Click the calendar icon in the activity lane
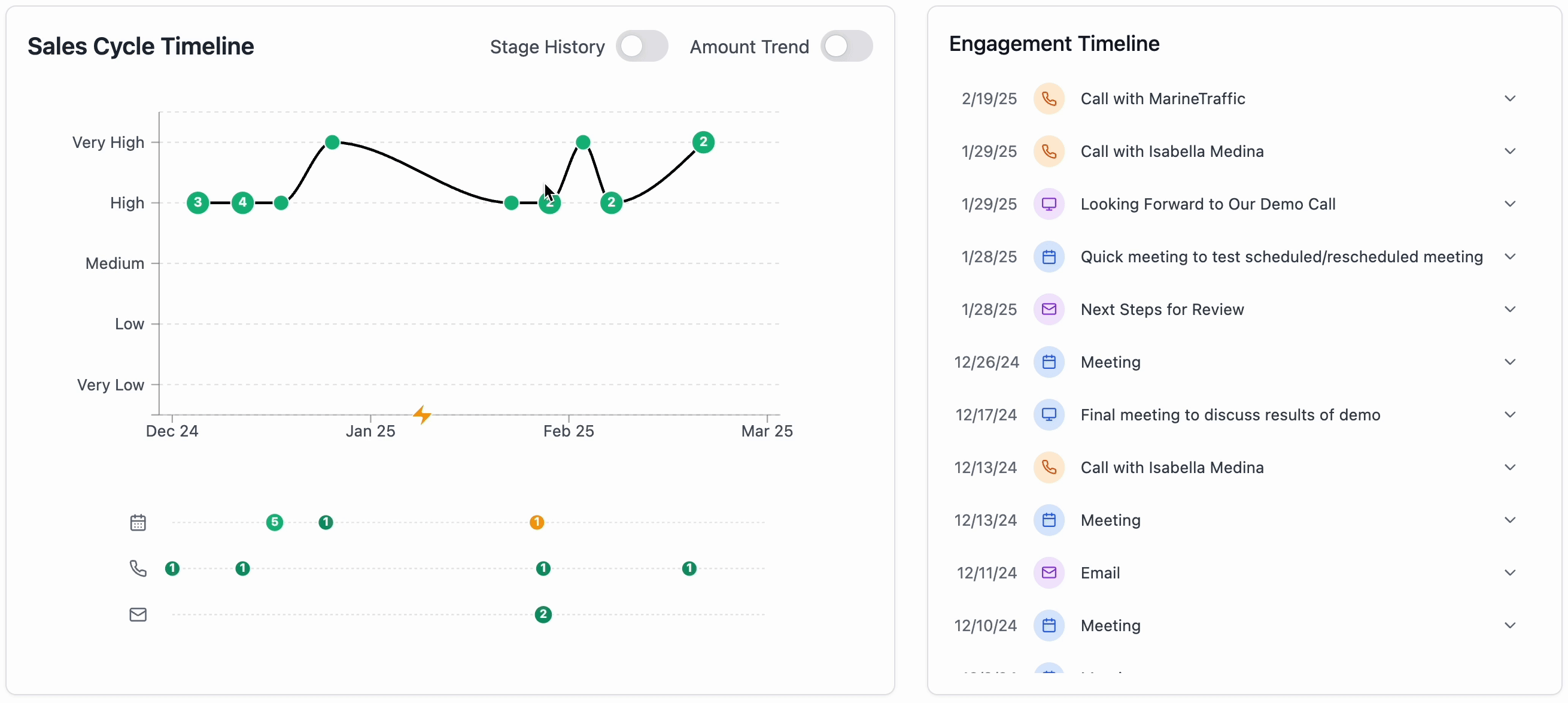Viewport: 1568px width, 703px height. [138, 522]
